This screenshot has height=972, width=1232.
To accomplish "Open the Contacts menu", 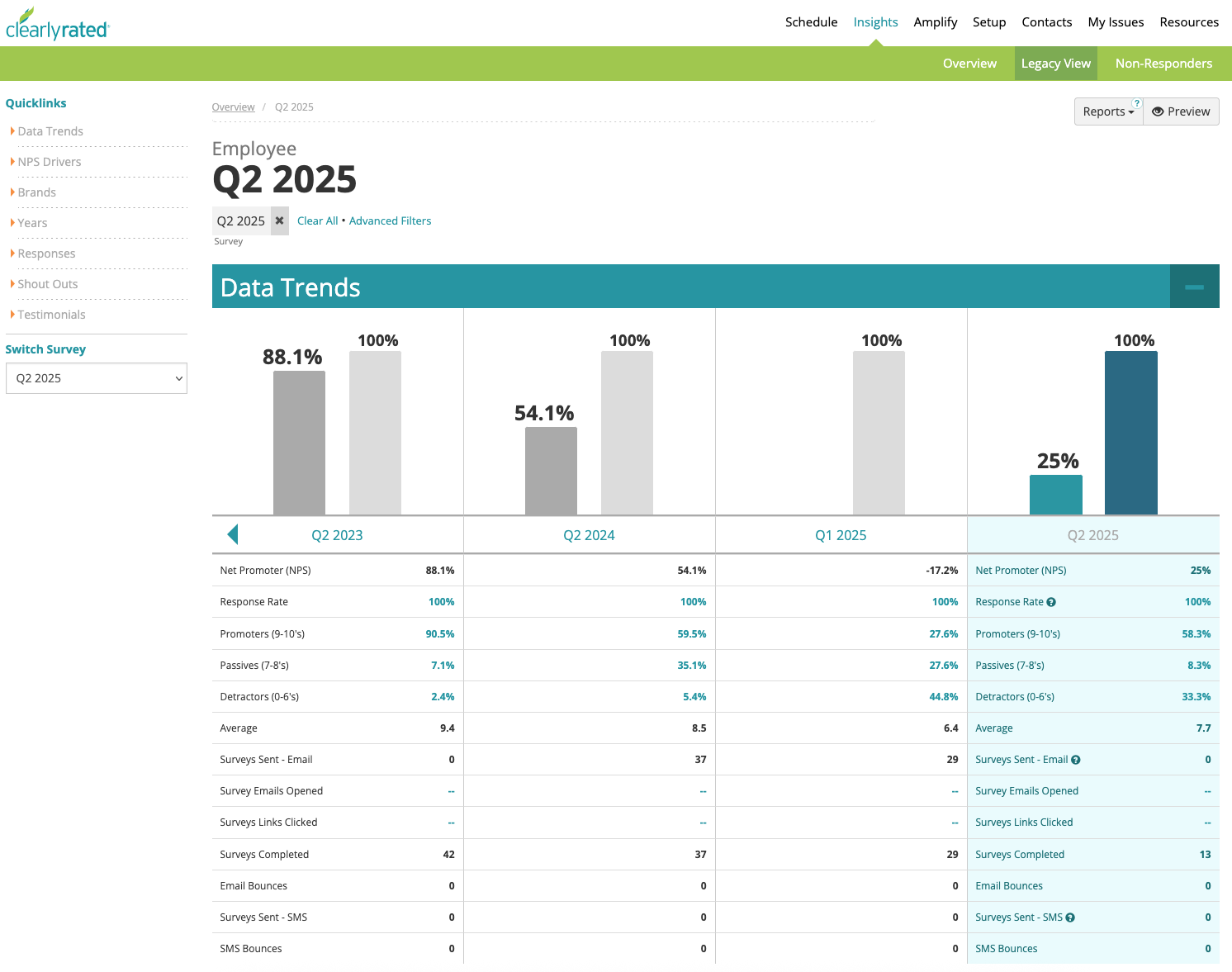I will [1047, 22].
